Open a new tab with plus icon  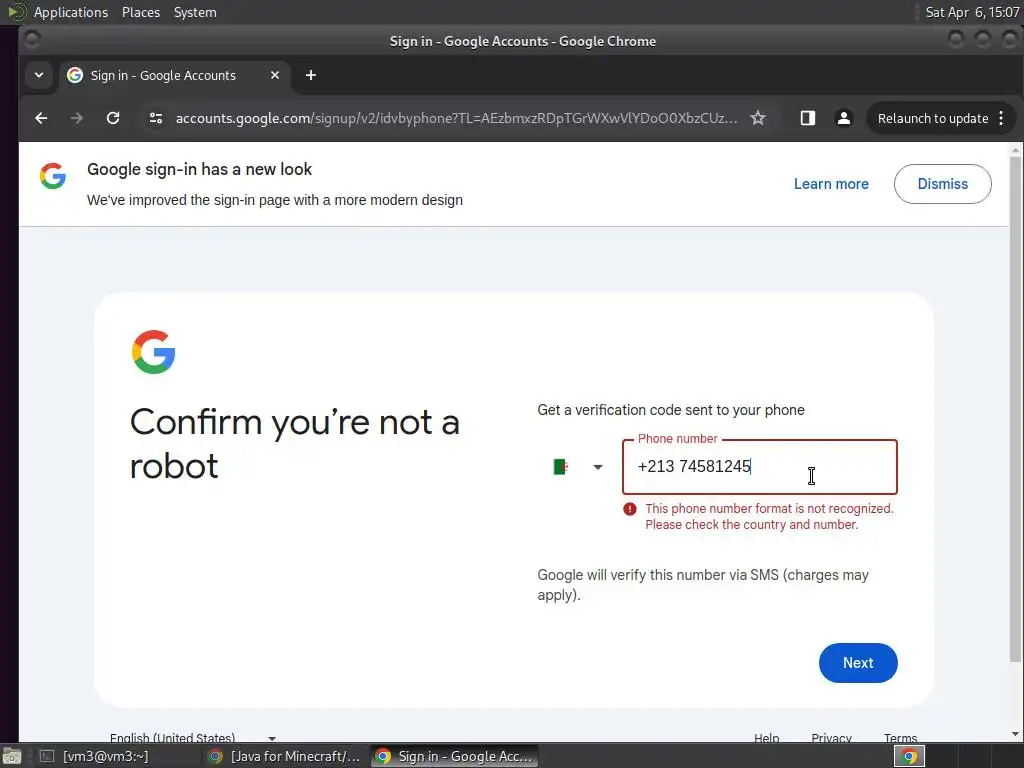[311, 76]
